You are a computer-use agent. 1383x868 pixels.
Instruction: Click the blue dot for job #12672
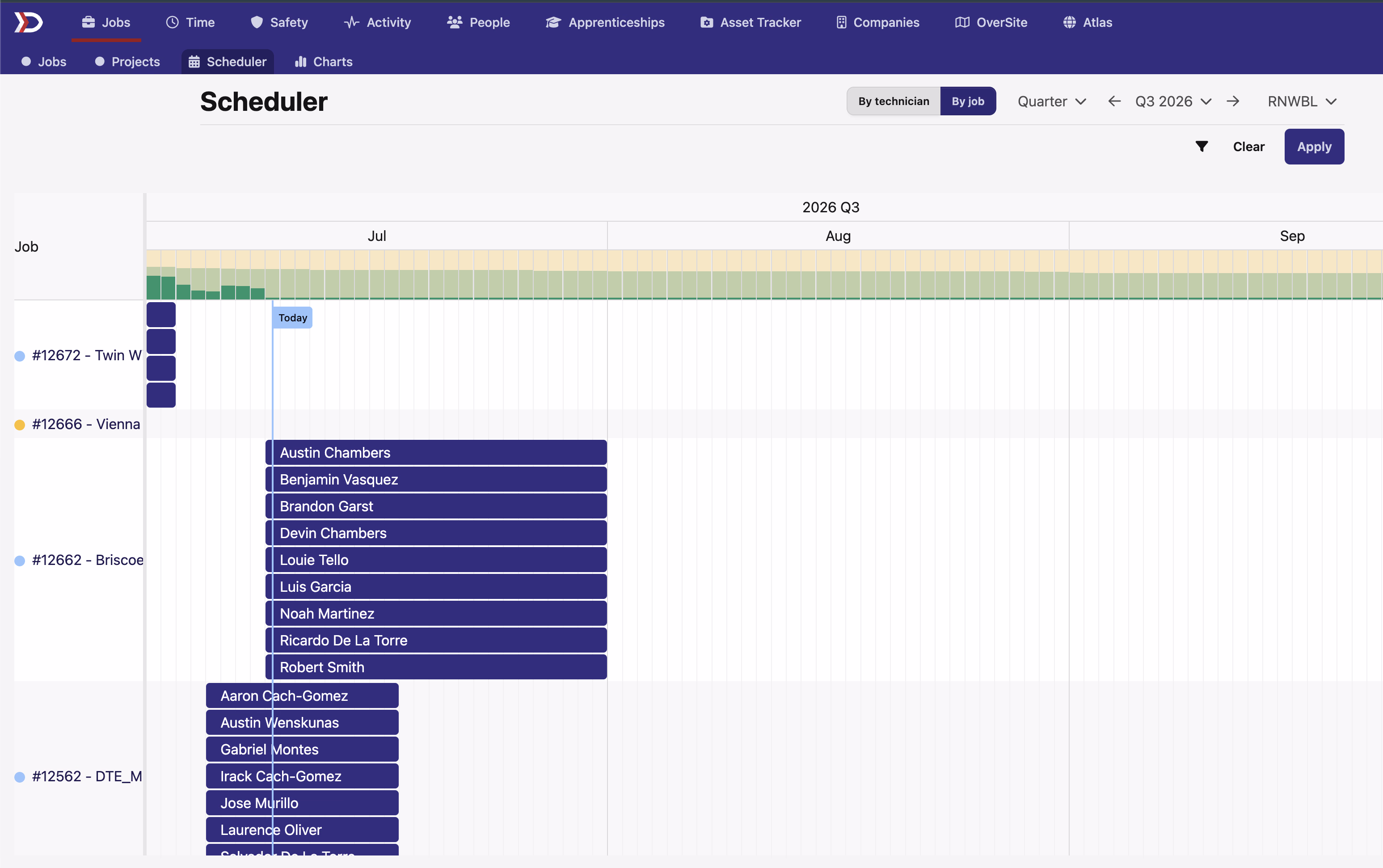(x=20, y=356)
